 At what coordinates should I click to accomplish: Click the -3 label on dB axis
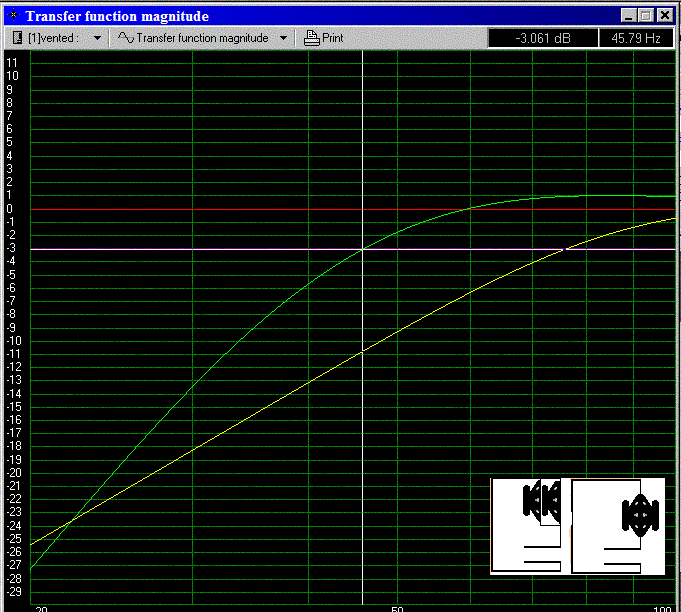(x=11, y=248)
